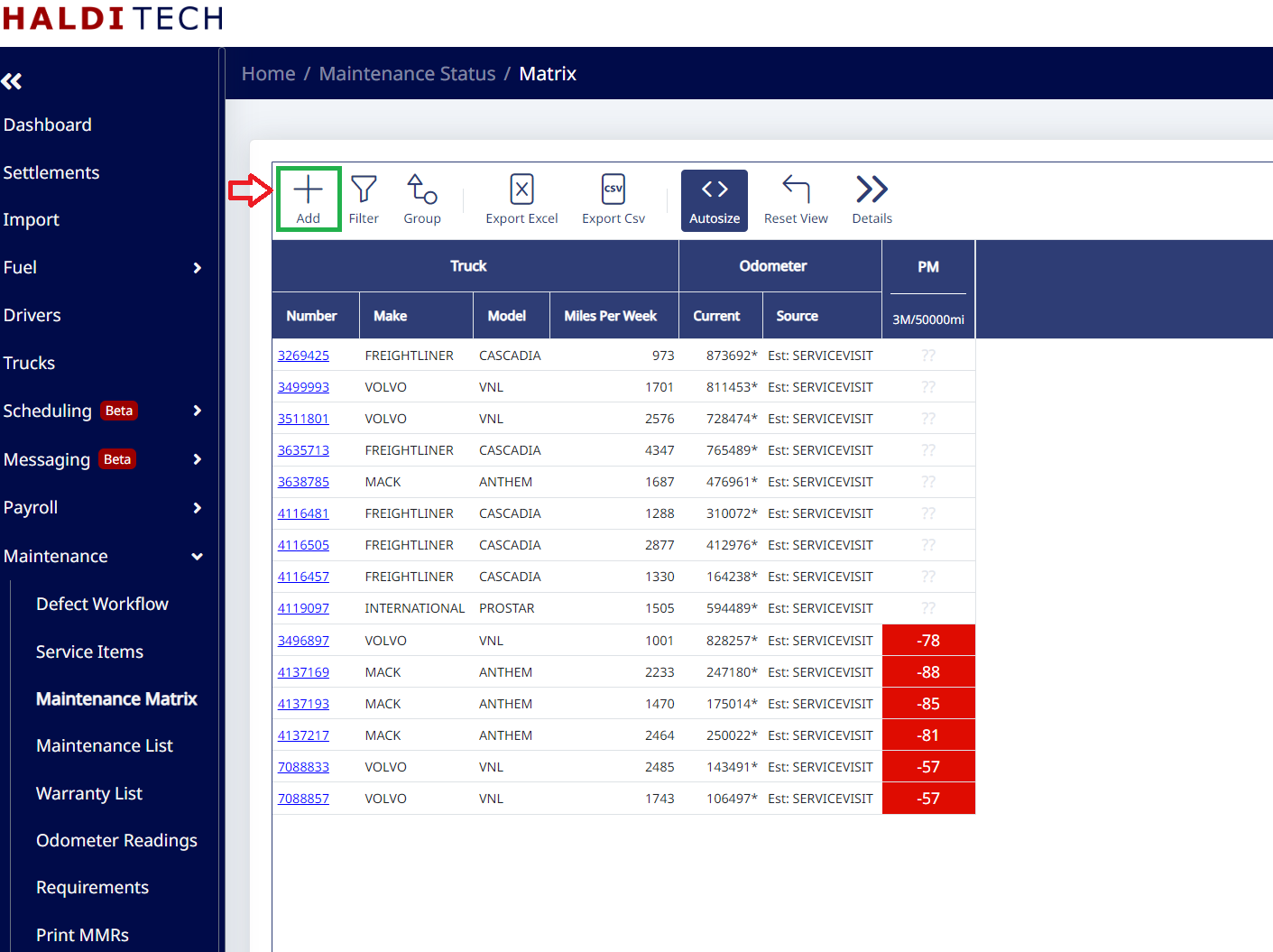Open Warranty List page
1273x952 pixels.
pos(89,793)
